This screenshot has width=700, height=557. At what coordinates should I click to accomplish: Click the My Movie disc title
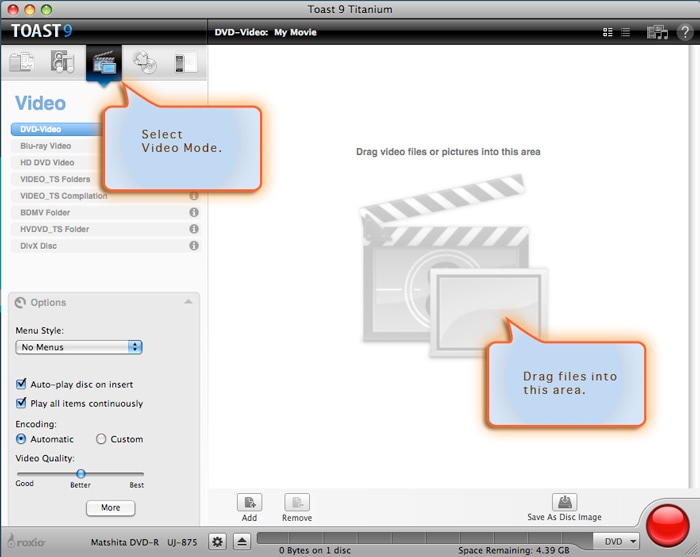click(295, 32)
